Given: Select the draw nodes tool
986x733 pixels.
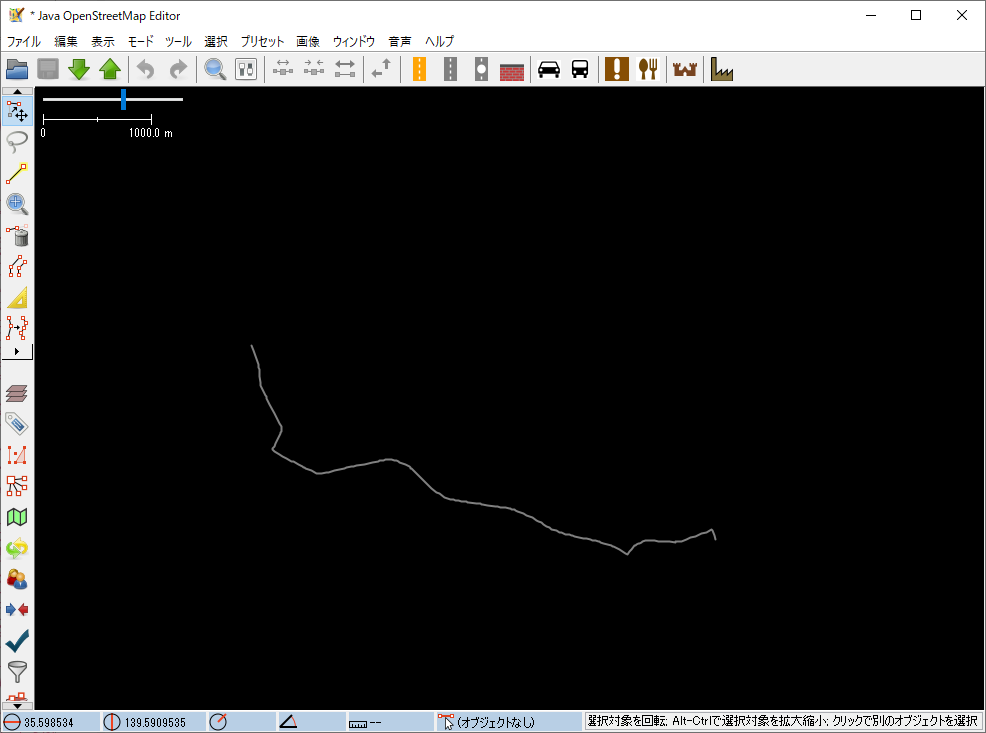Looking at the screenshot, I should point(17,173).
